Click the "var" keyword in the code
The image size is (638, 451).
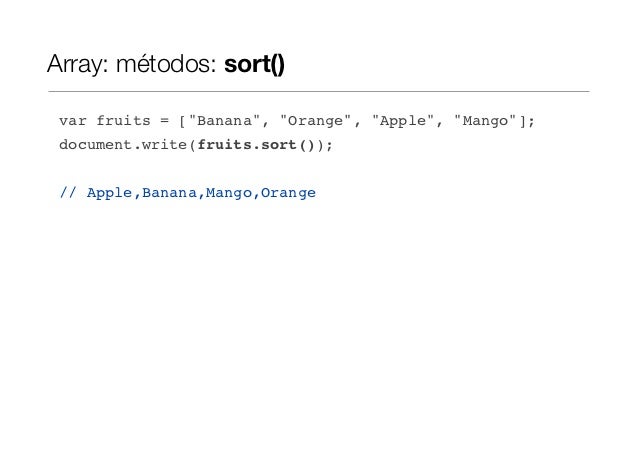point(73,122)
